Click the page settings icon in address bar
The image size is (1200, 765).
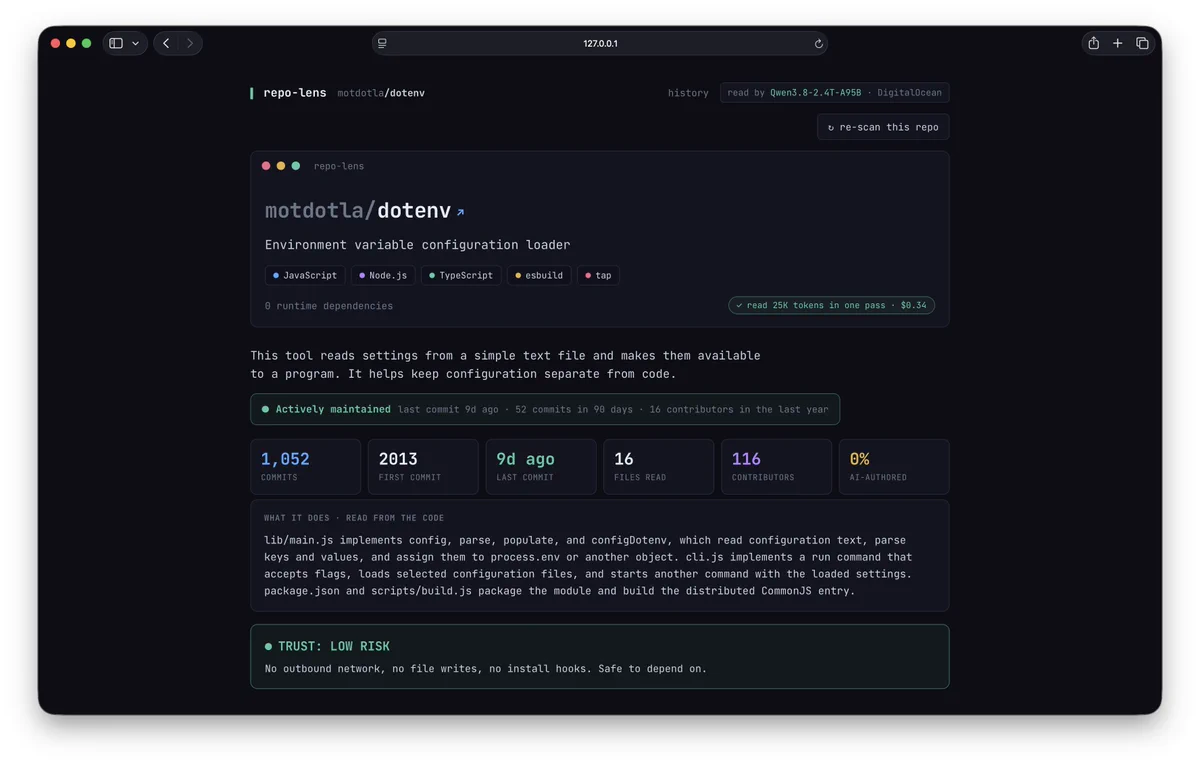382,43
